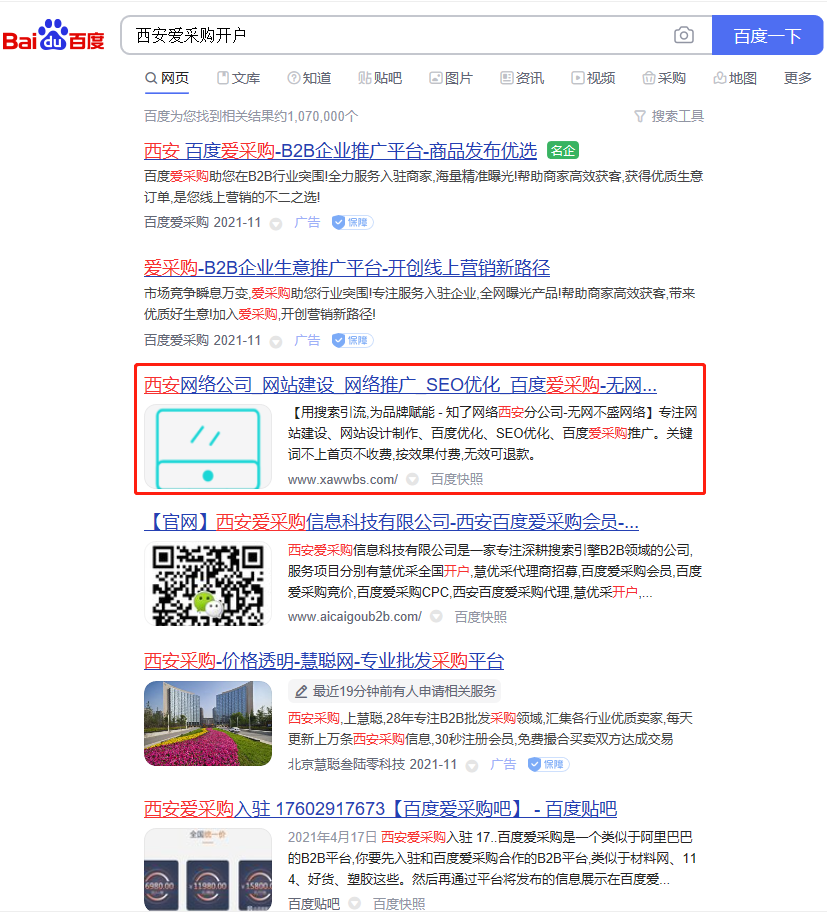
Task: Open the 地图 tab
Action: (736, 78)
